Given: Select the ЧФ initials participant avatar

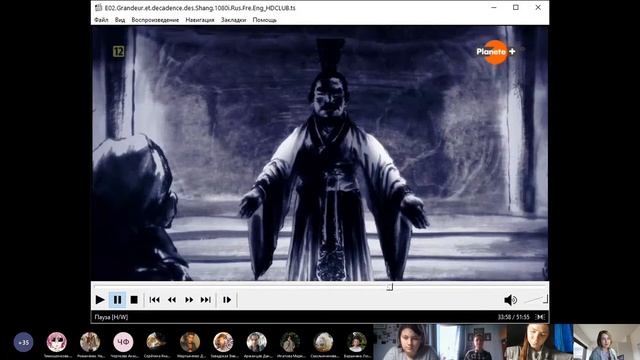Looking at the screenshot, I should tap(123, 342).
